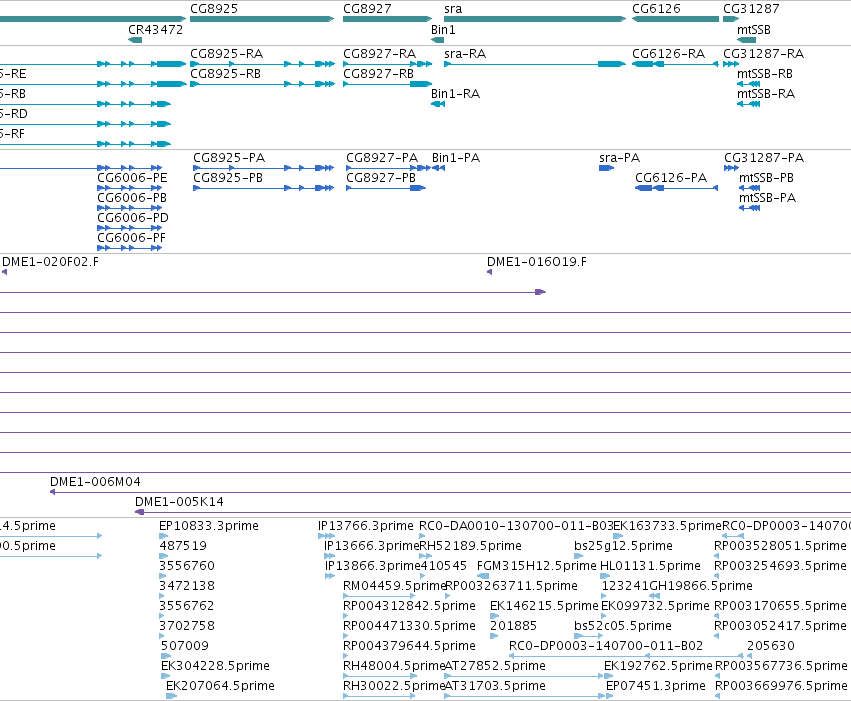
Task: Click the EP10833.3prime feature label
Action: click(209, 526)
